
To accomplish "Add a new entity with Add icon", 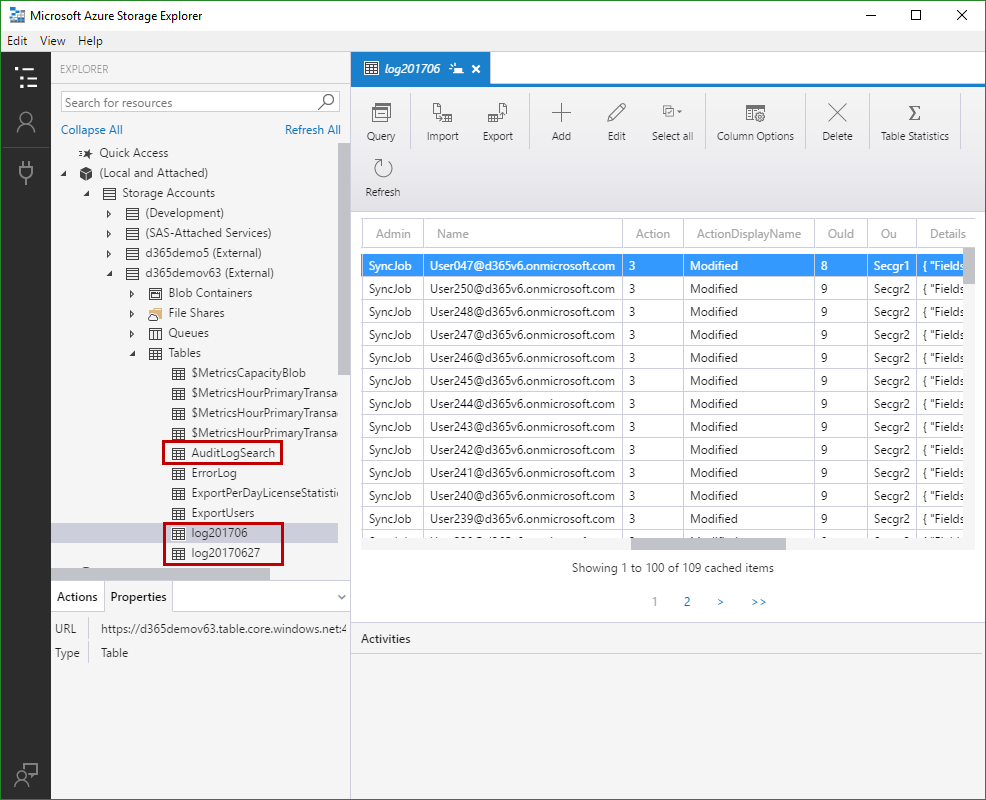I will pos(561,113).
